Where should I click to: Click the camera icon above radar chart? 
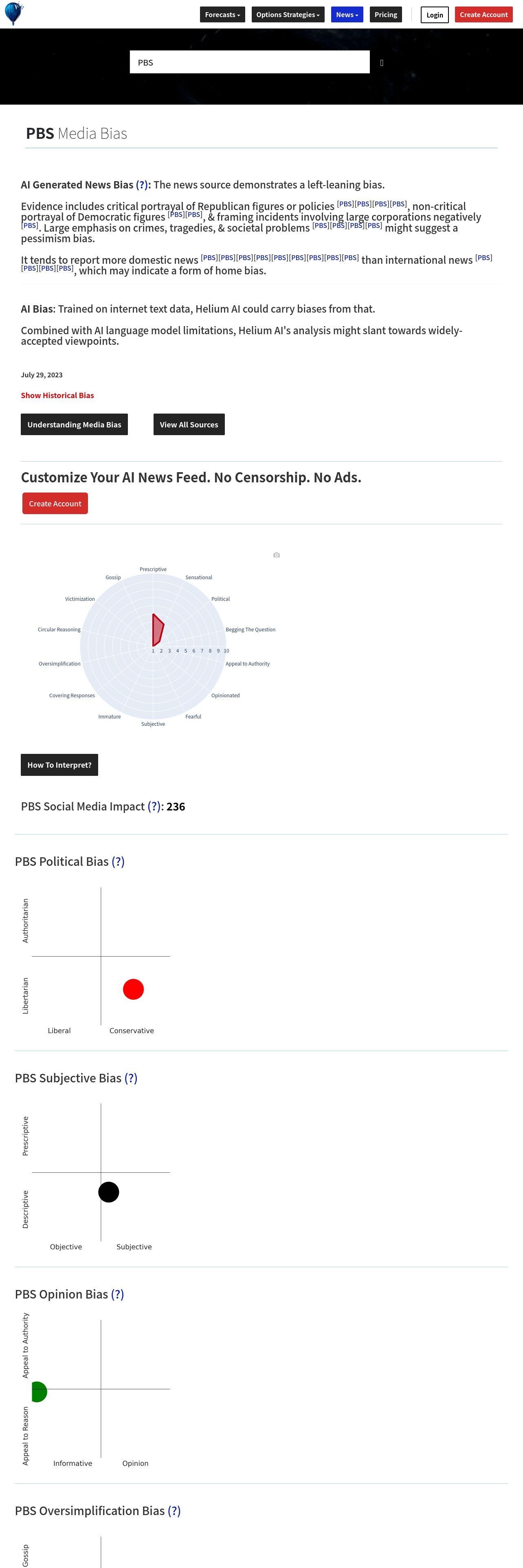[x=277, y=554]
